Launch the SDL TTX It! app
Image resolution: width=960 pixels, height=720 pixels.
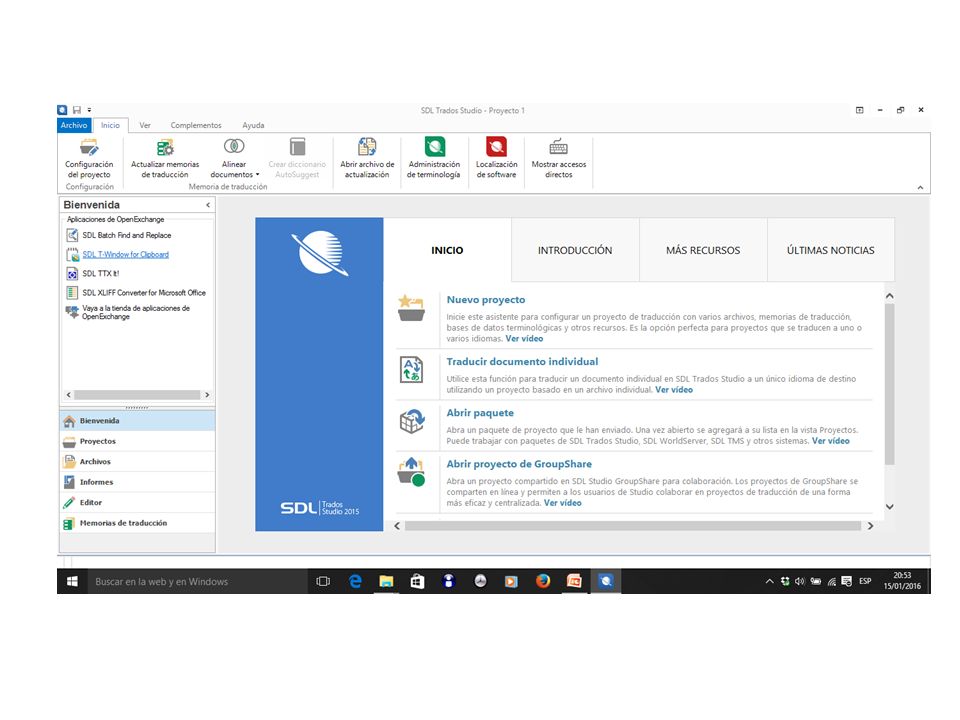pyautogui.click(x=93, y=274)
